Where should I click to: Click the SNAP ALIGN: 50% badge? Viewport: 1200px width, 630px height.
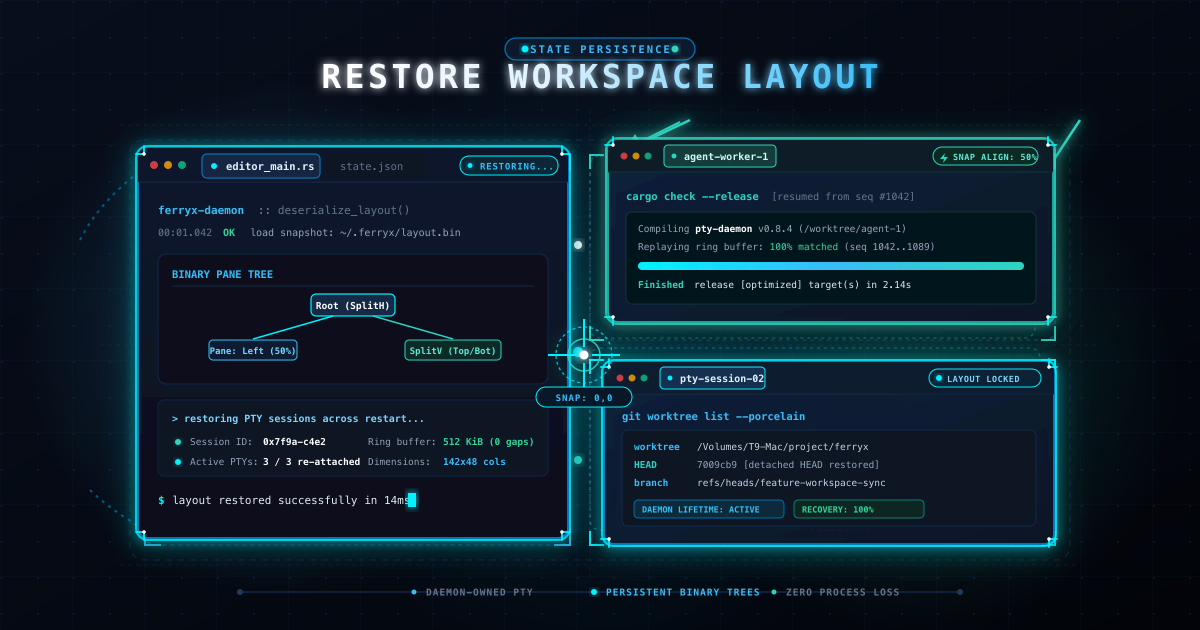(985, 156)
